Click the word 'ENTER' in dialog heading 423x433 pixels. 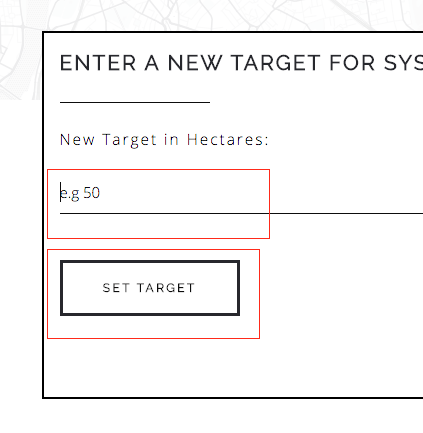click(x=98, y=63)
